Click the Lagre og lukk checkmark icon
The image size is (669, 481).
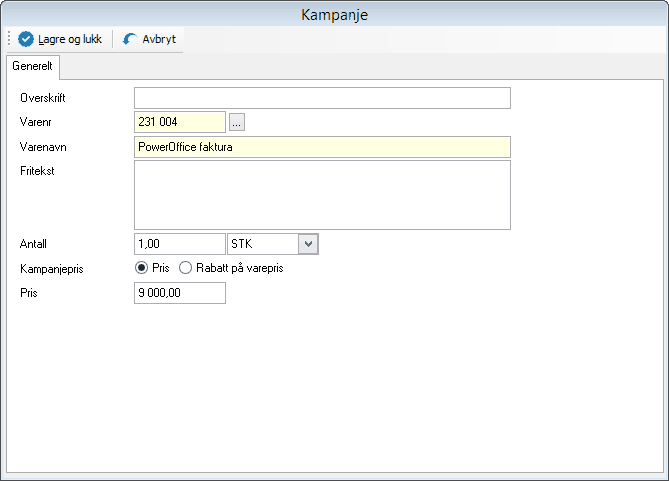(x=26, y=39)
